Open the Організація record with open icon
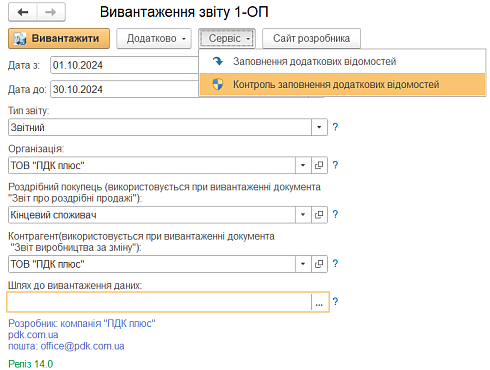Image resolution: width=490 pixels, height=370 pixels. 319,165
